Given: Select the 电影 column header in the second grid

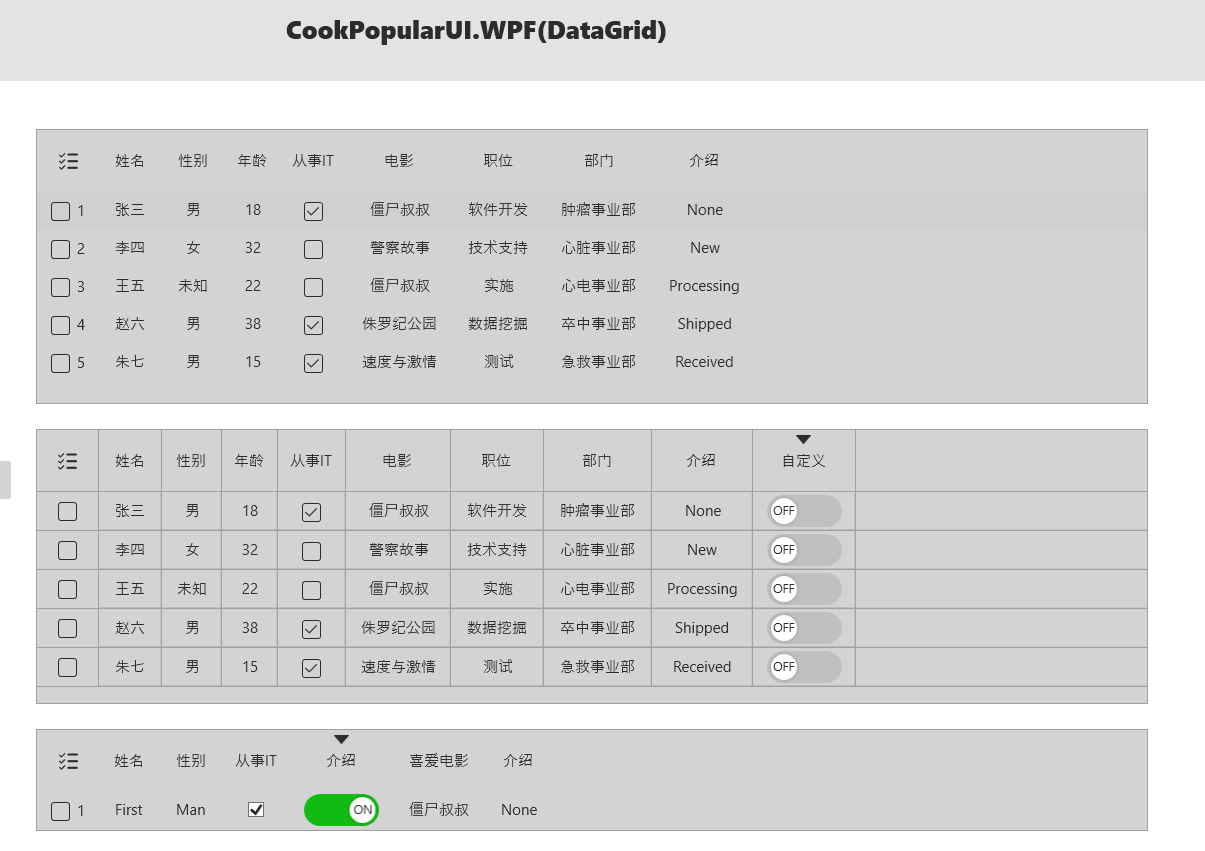Looking at the screenshot, I should tap(397, 461).
